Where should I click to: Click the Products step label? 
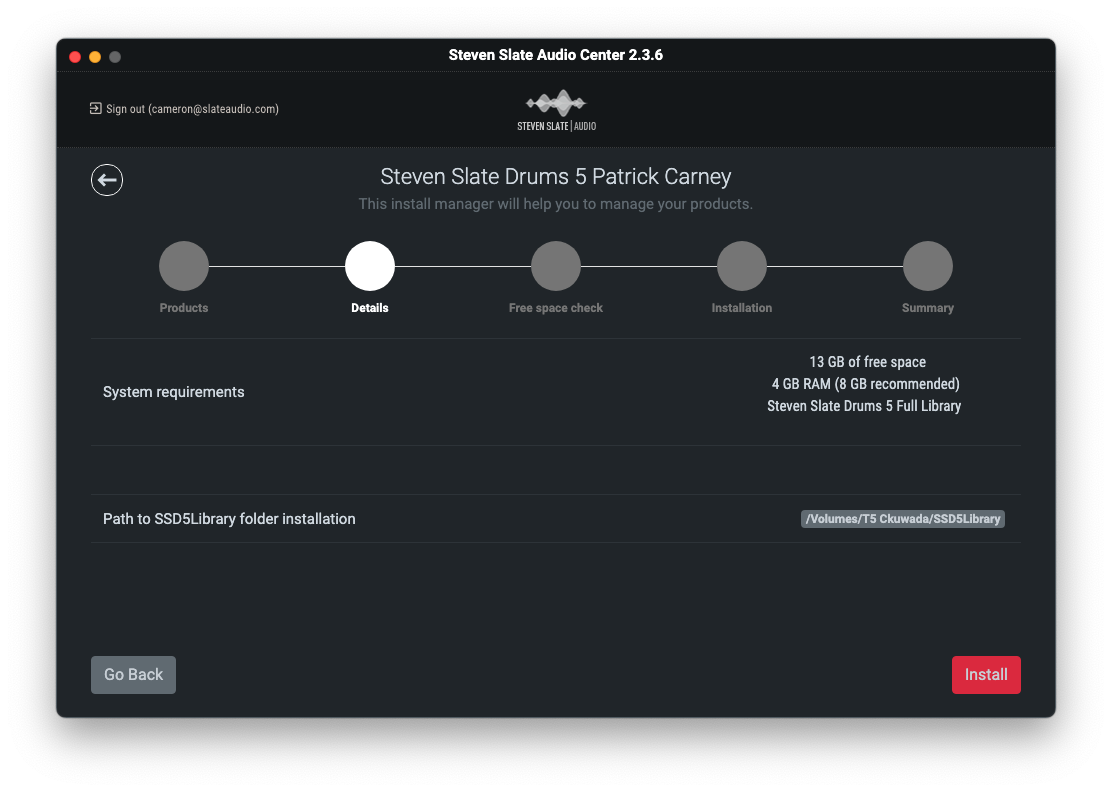point(184,308)
